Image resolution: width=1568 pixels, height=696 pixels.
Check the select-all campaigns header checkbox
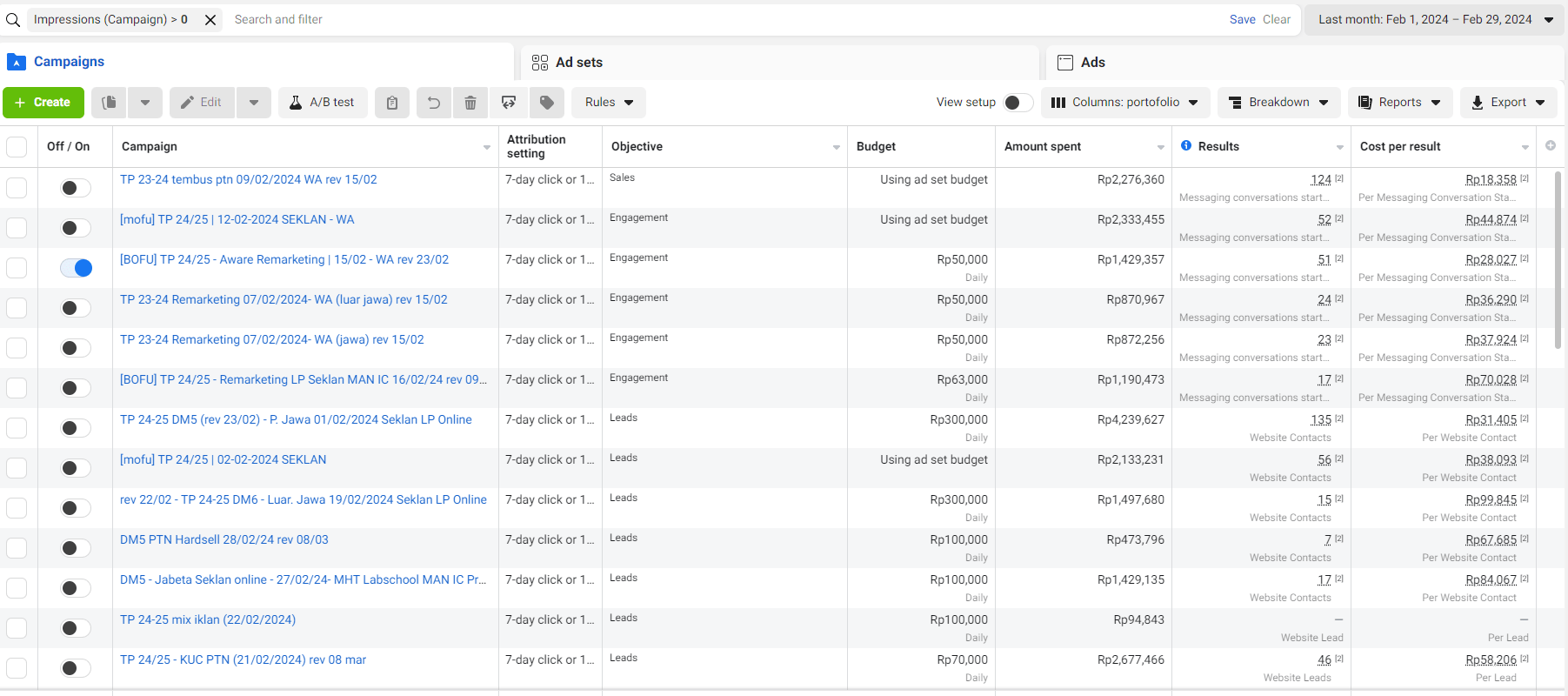coord(17,146)
